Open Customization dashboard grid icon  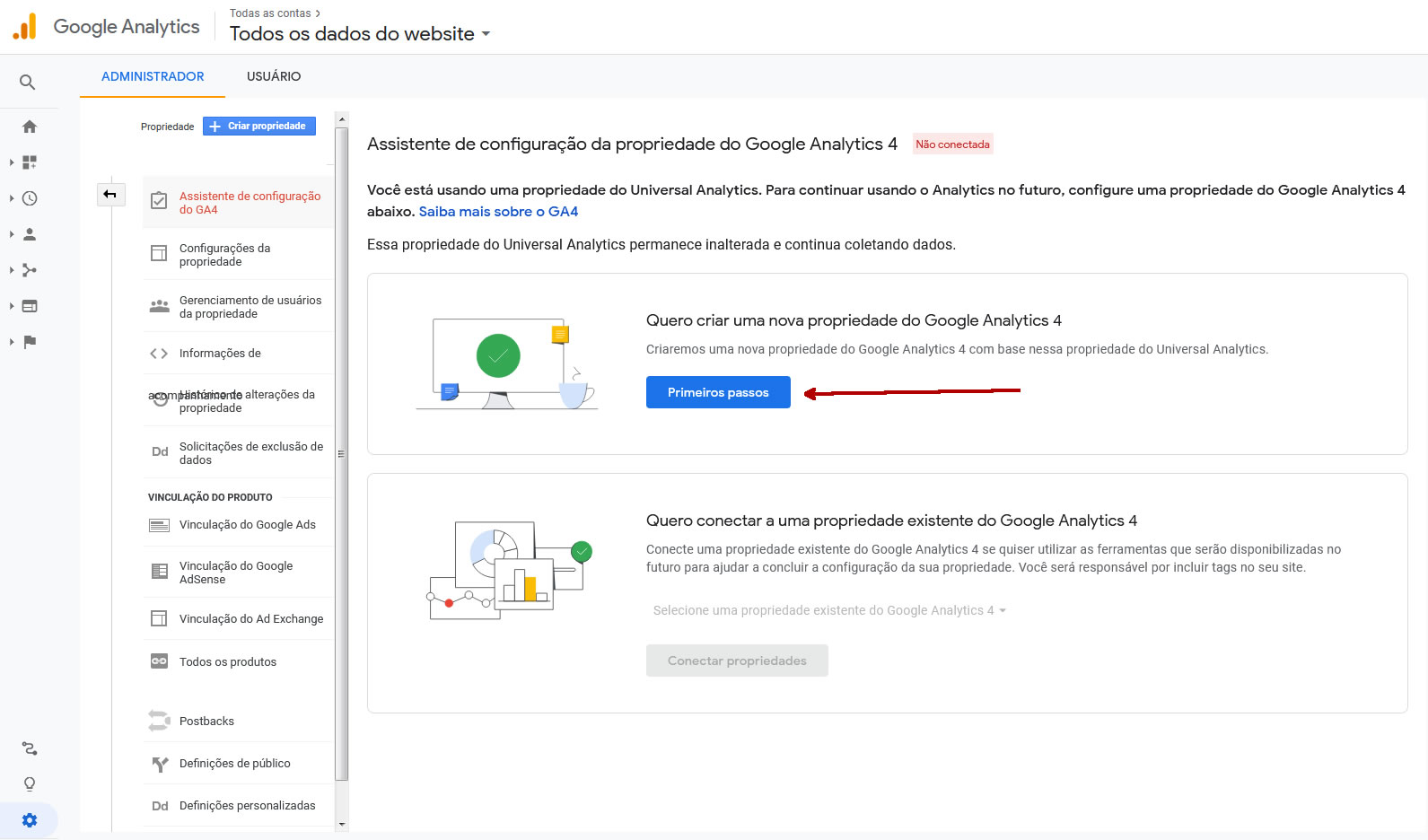point(30,162)
